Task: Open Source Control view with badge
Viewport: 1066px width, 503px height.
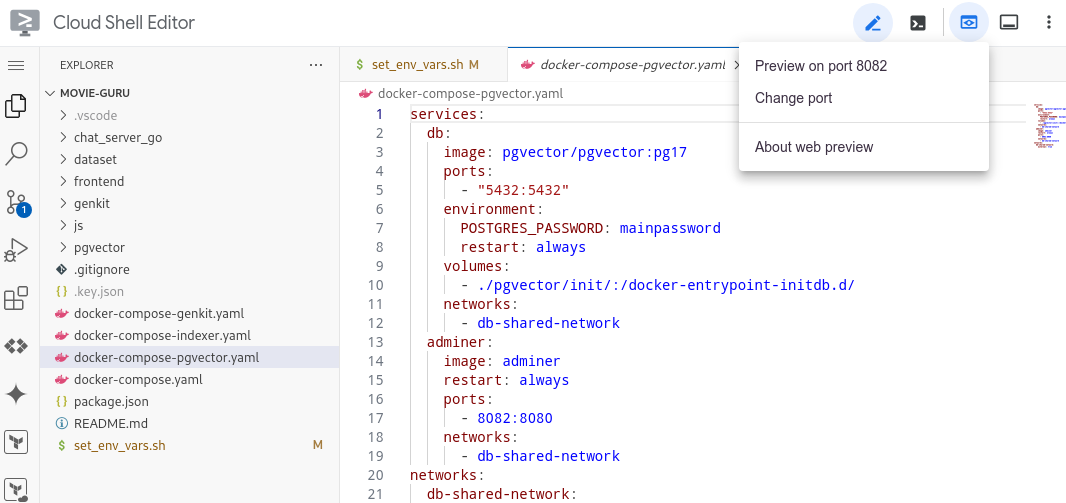Action: [17, 203]
